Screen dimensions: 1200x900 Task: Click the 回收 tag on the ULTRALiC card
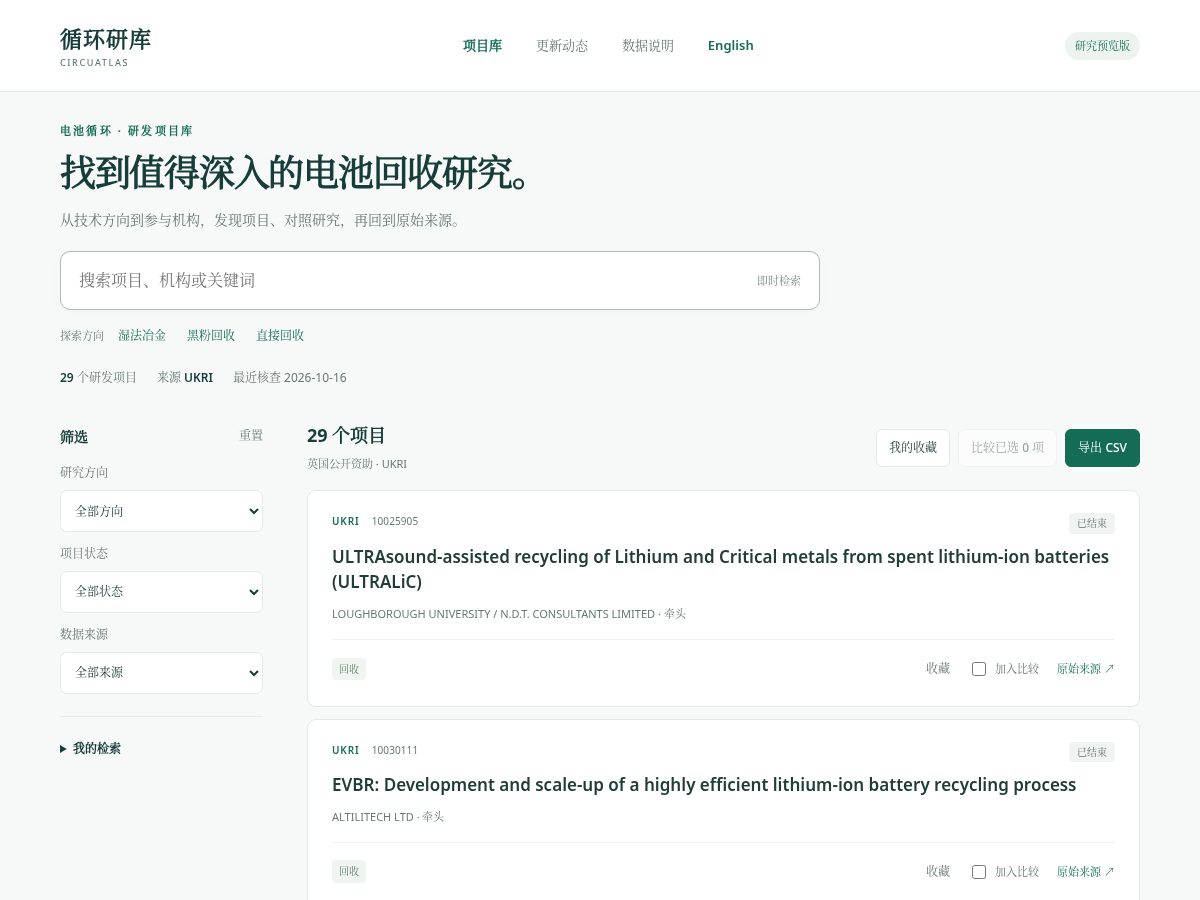(349, 669)
